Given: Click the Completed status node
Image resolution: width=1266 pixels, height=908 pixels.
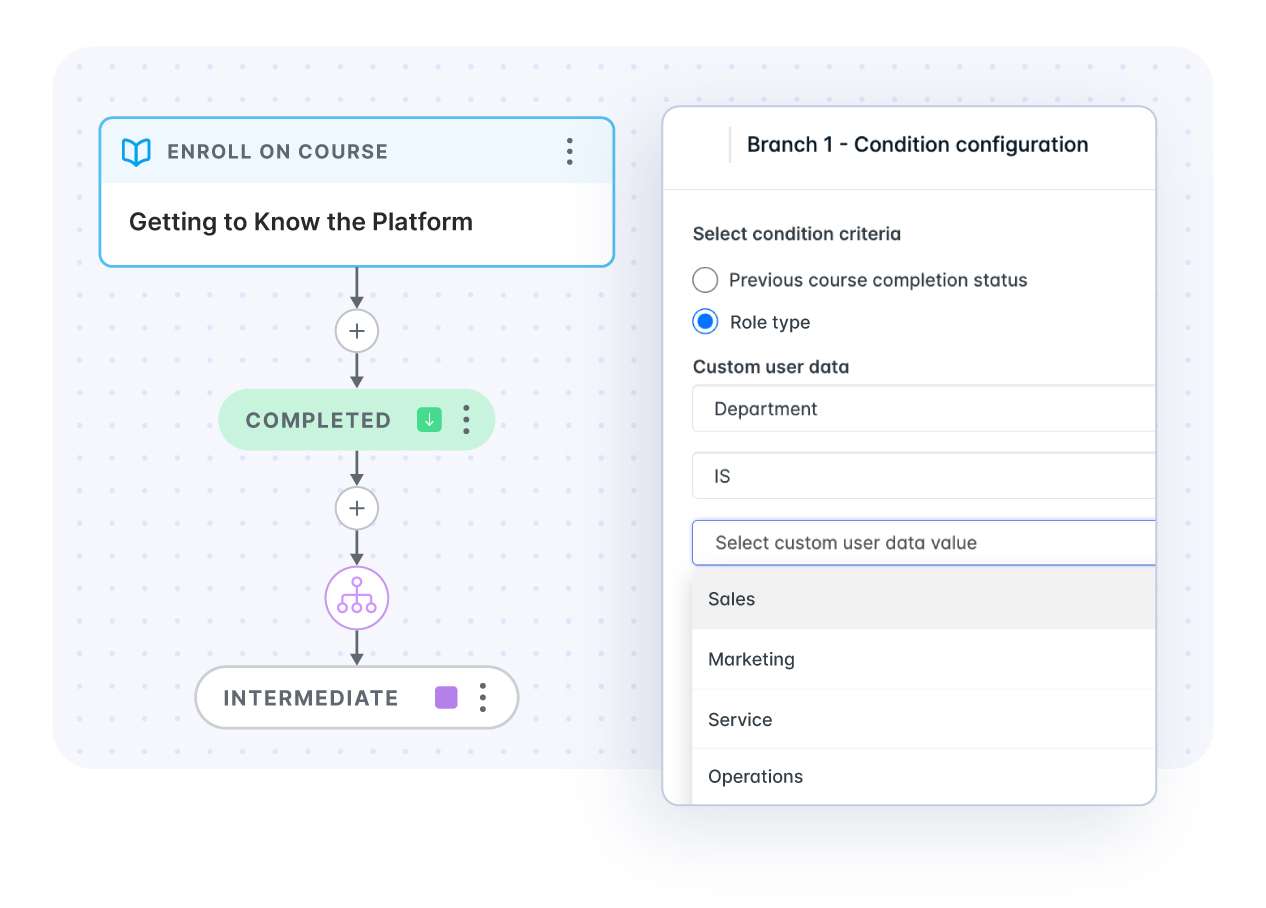Looking at the screenshot, I should (x=357, y=420).
